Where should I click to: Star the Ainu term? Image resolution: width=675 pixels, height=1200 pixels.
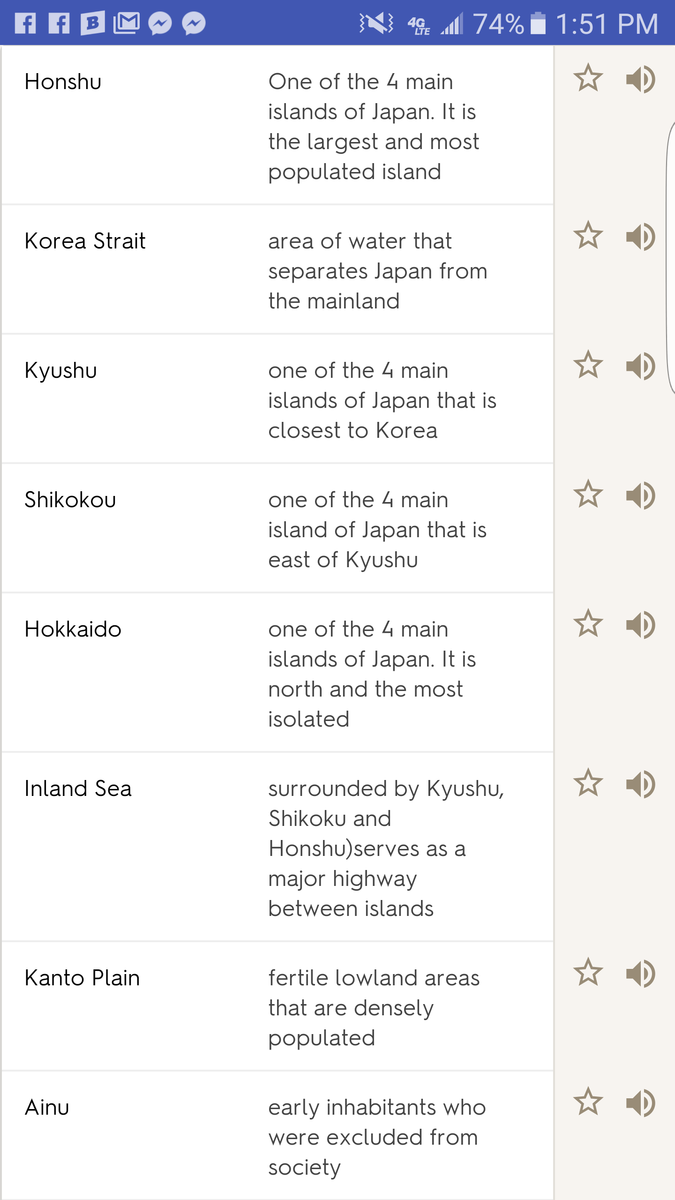589,1103
